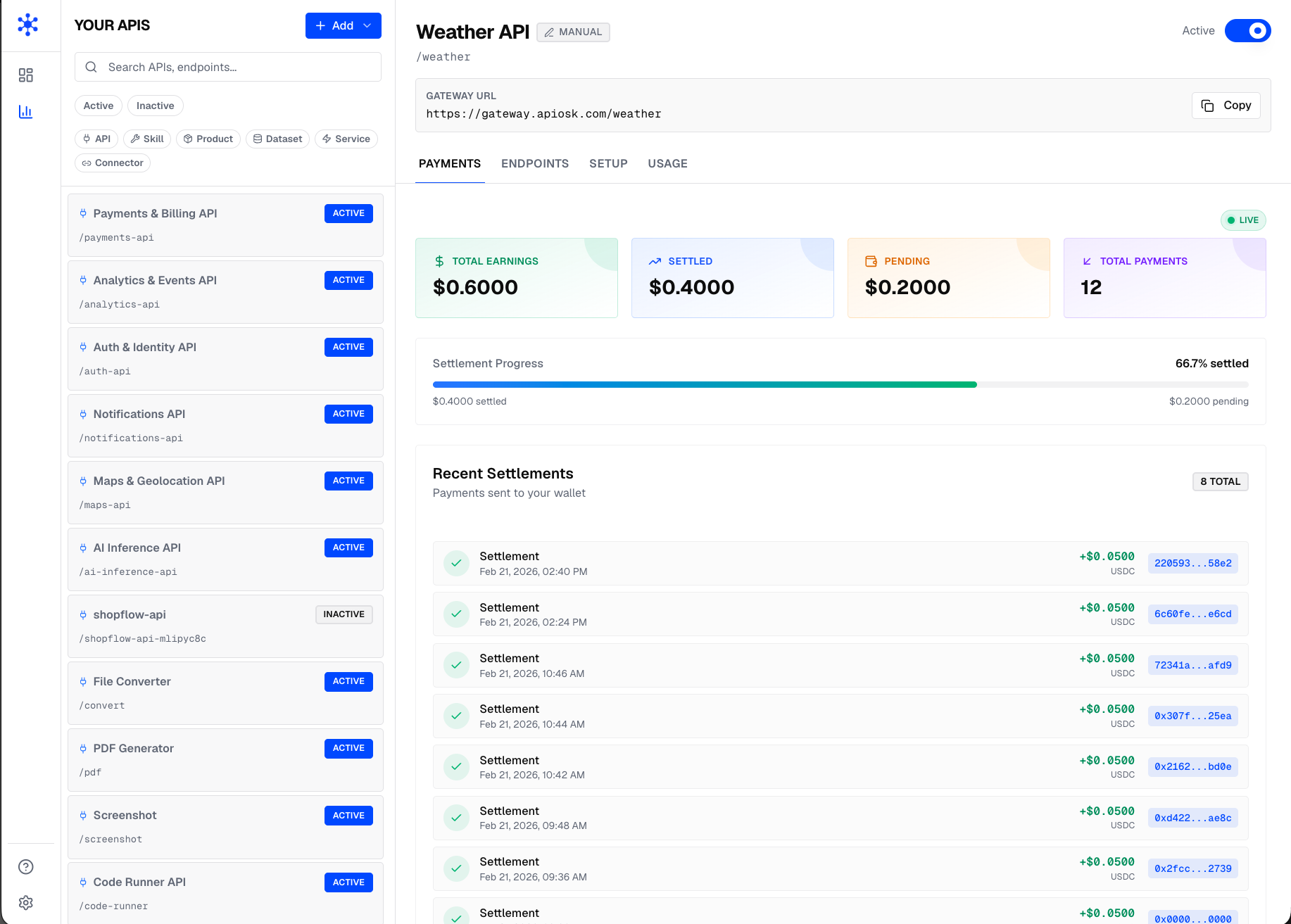Open the dashboard grid icon in sidebar
Screen dimensions: 1291x924
[x=26, y=75]
